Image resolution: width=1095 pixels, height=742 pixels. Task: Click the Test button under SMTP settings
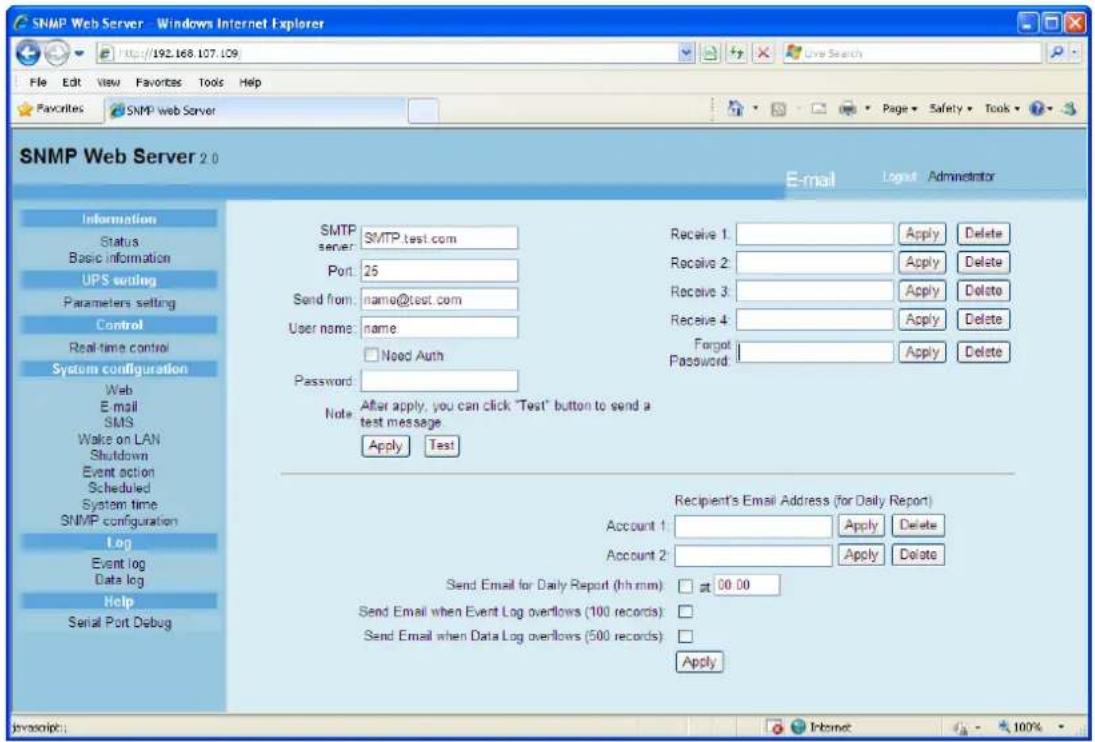pos(441,445)
